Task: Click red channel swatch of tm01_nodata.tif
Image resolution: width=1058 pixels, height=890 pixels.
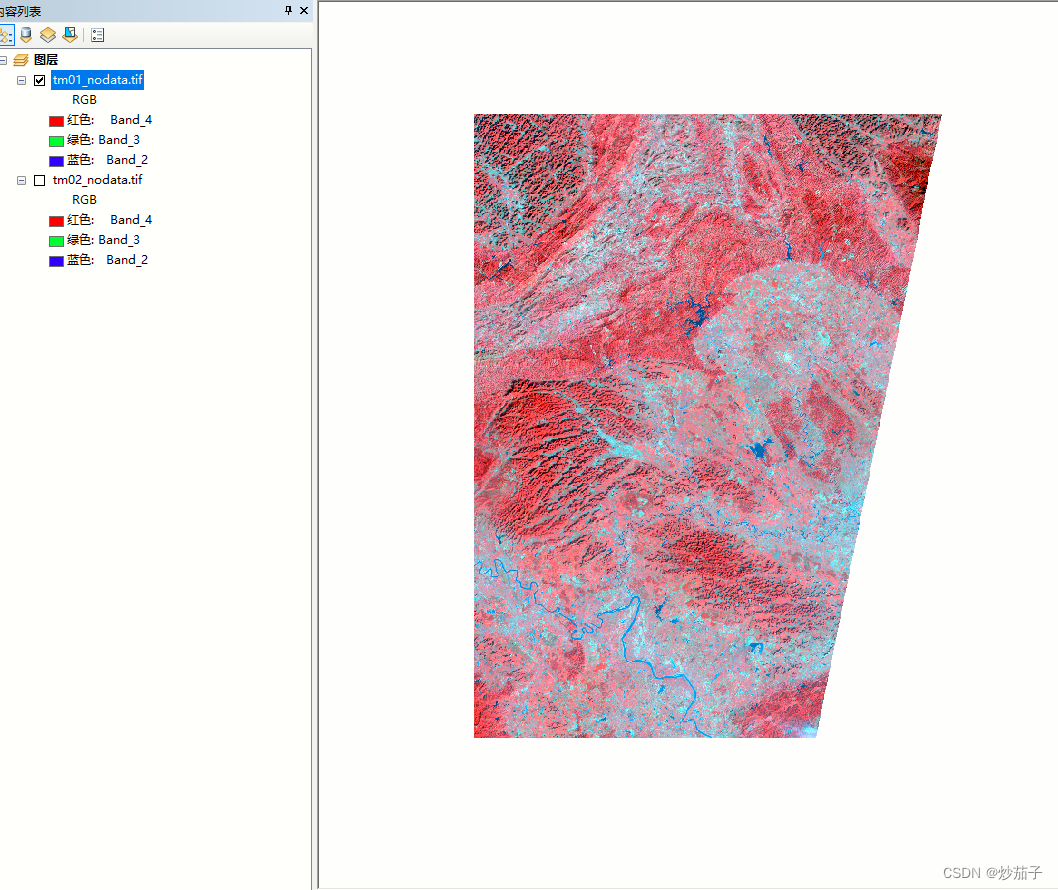Action: tap(57, 121)
